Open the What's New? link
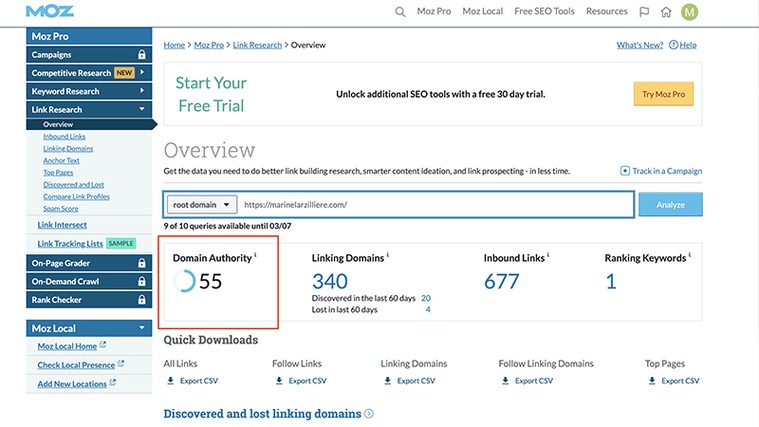The height and width of the screenshot is (427, 759). point(639,45)
